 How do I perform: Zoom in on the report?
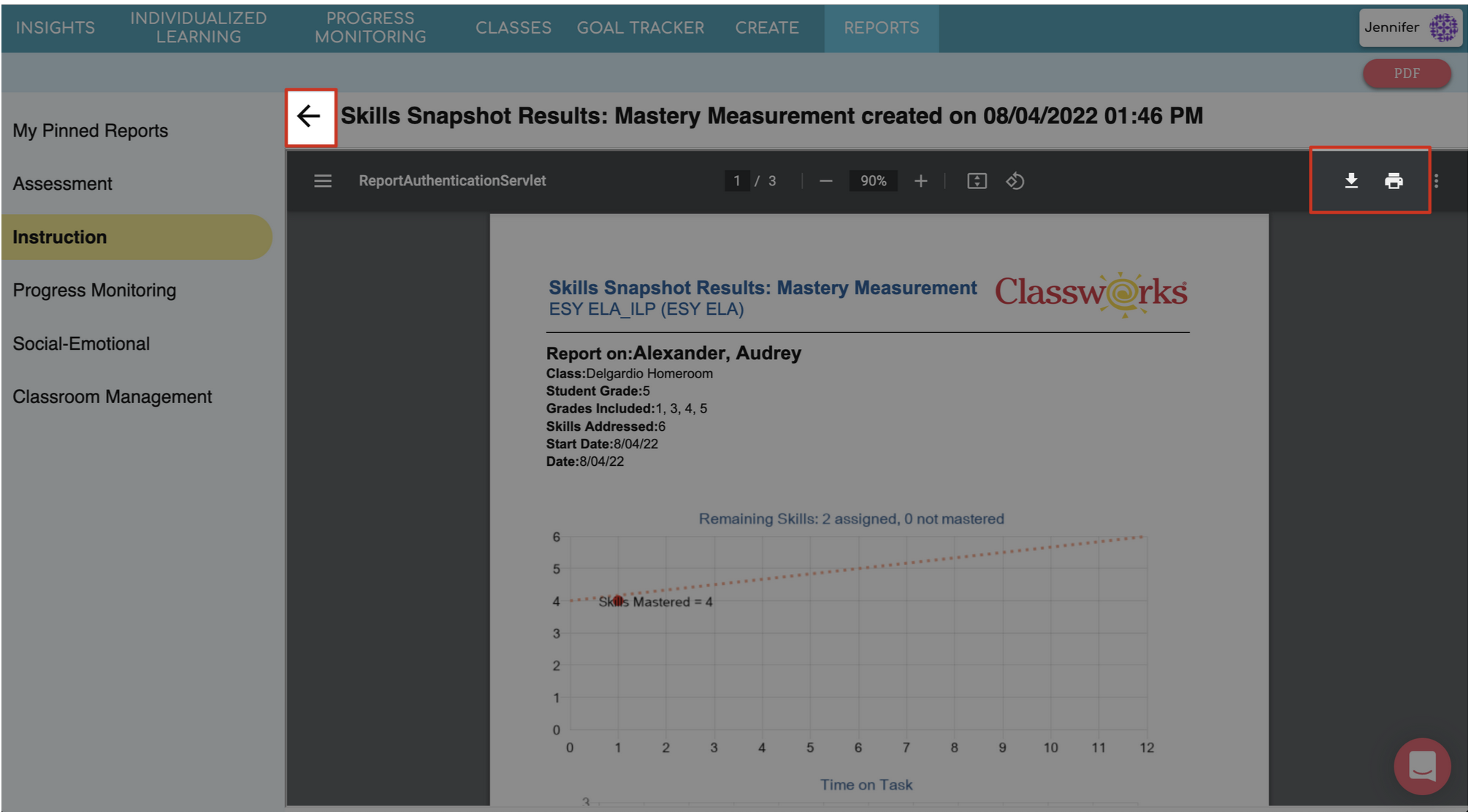click(x=921, y=180)
